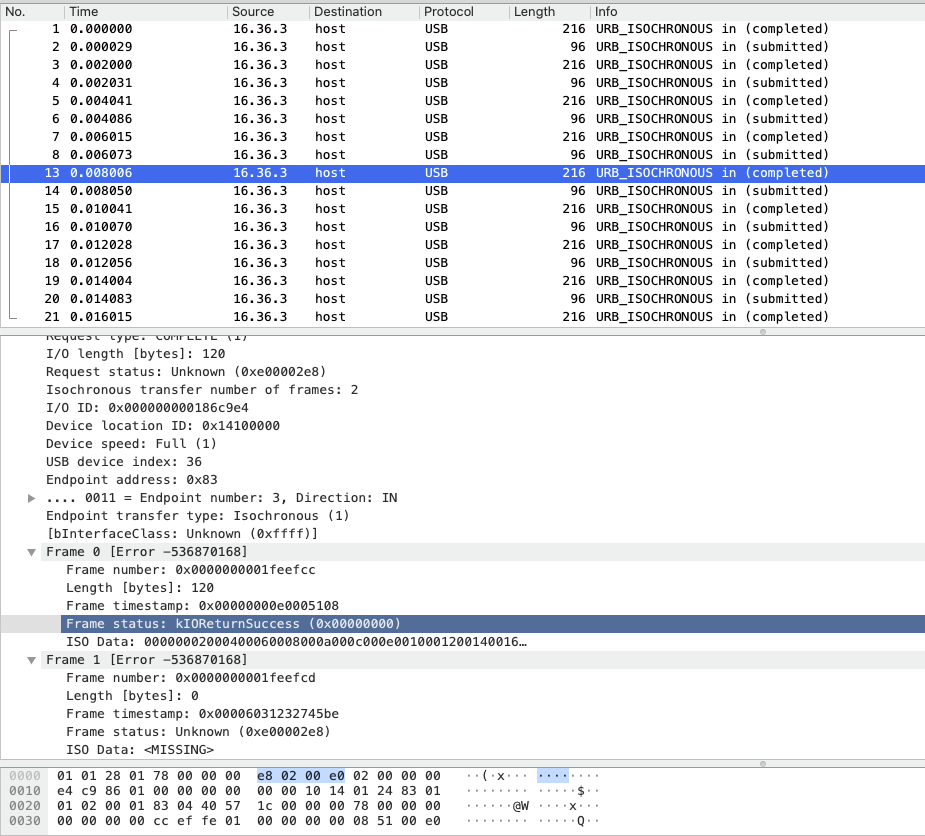Select the Request status: Unknown (0xe00002e8) field
The width and height of the screenshot is (925, 836).
click(186, 372)
